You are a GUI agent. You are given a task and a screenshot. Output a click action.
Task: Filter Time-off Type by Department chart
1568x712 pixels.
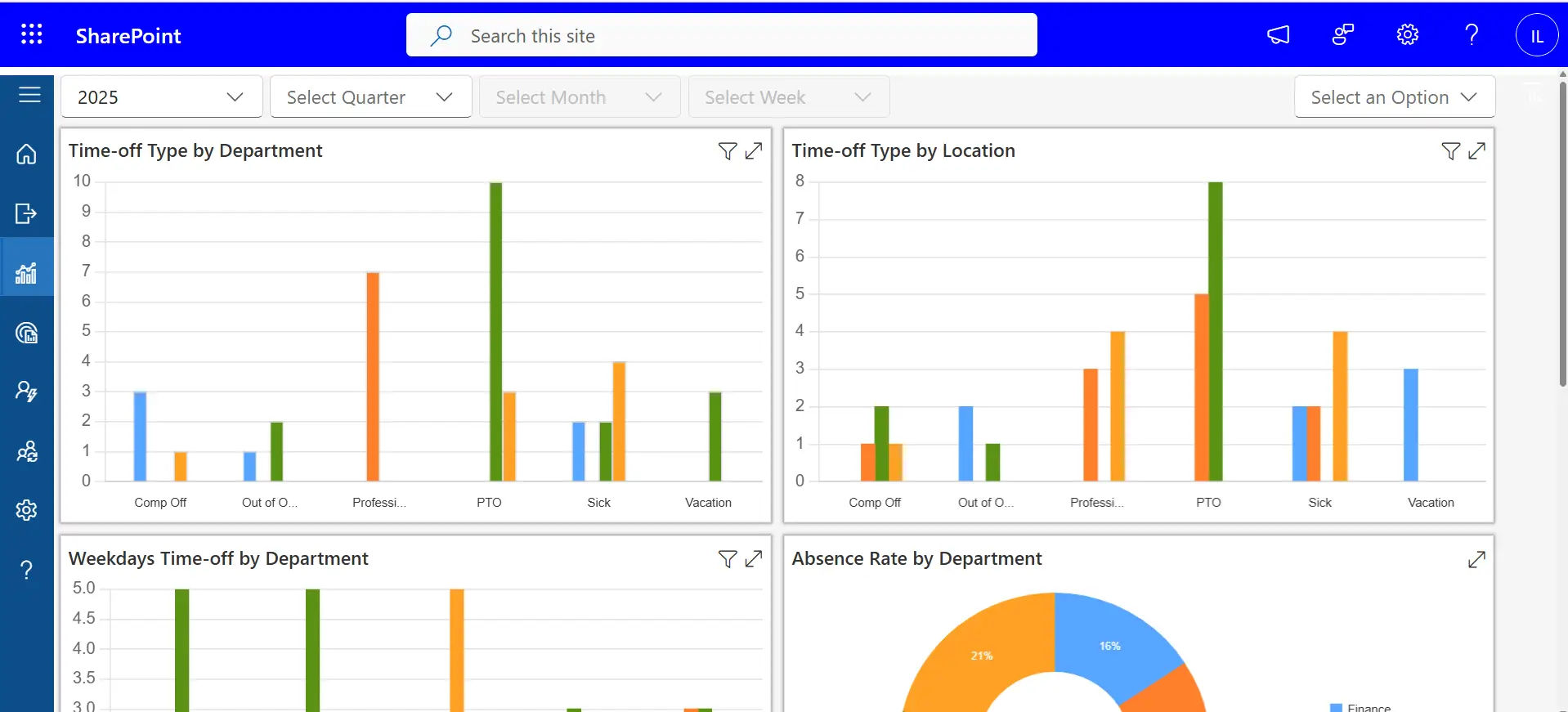727,151
